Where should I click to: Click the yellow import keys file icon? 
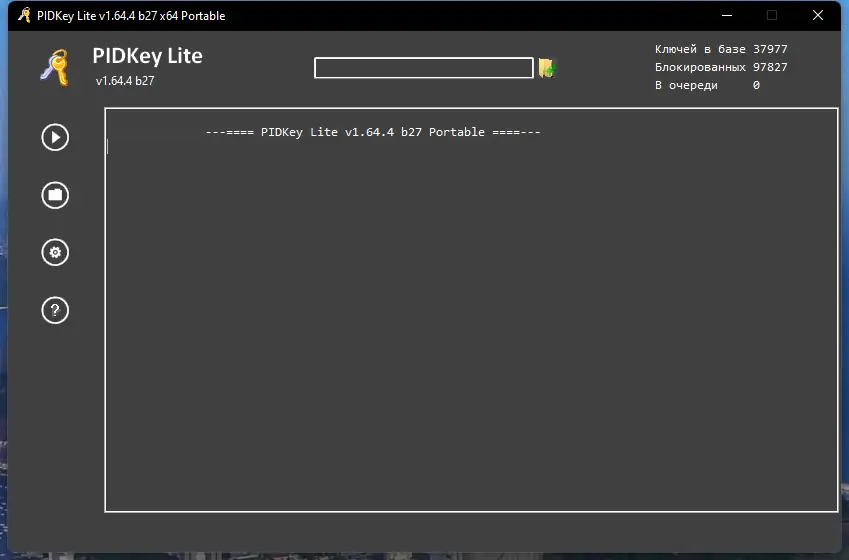click(547, 68)
